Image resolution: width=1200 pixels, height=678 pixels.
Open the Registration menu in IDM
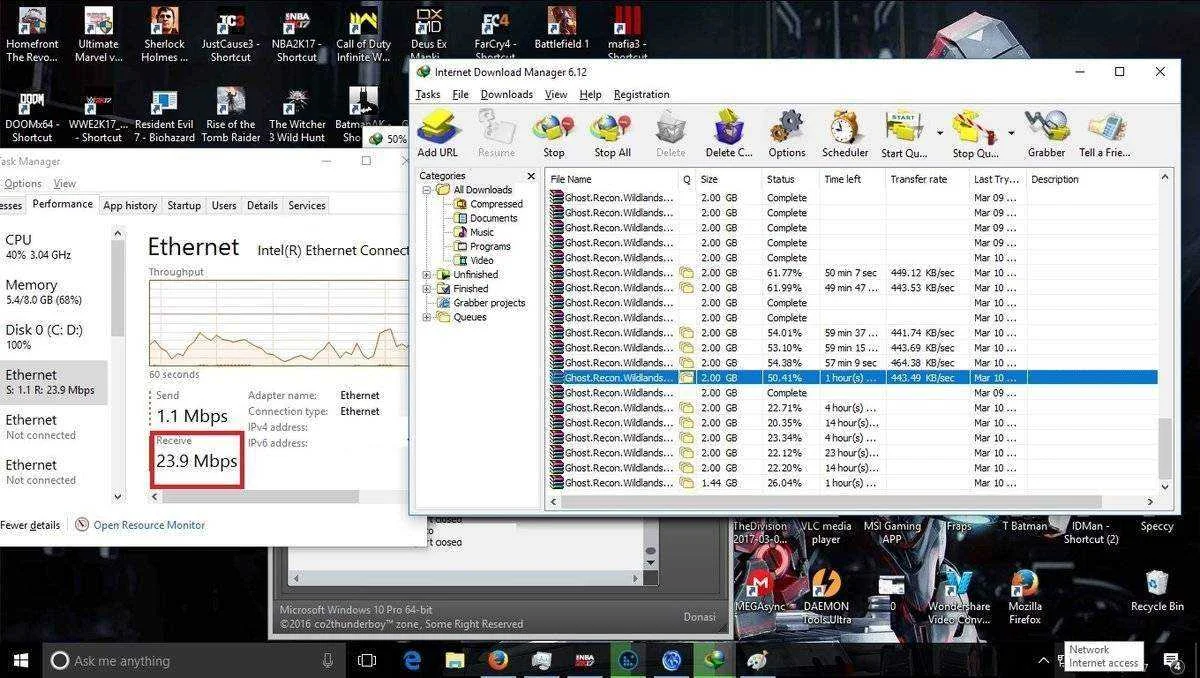tap(642, 94)
